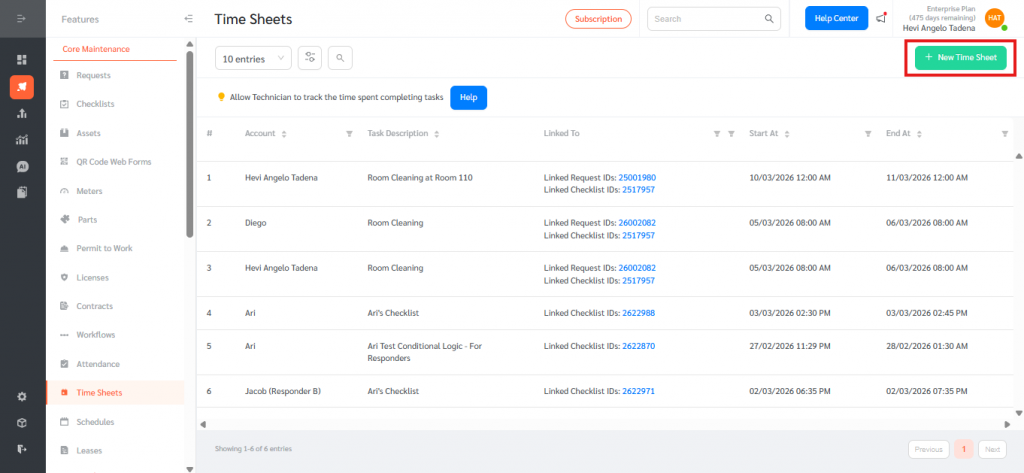The width and height of the screenshot is (1024, 473).
Task: Click the logout icon at bottom left
Action: [22, 449]
